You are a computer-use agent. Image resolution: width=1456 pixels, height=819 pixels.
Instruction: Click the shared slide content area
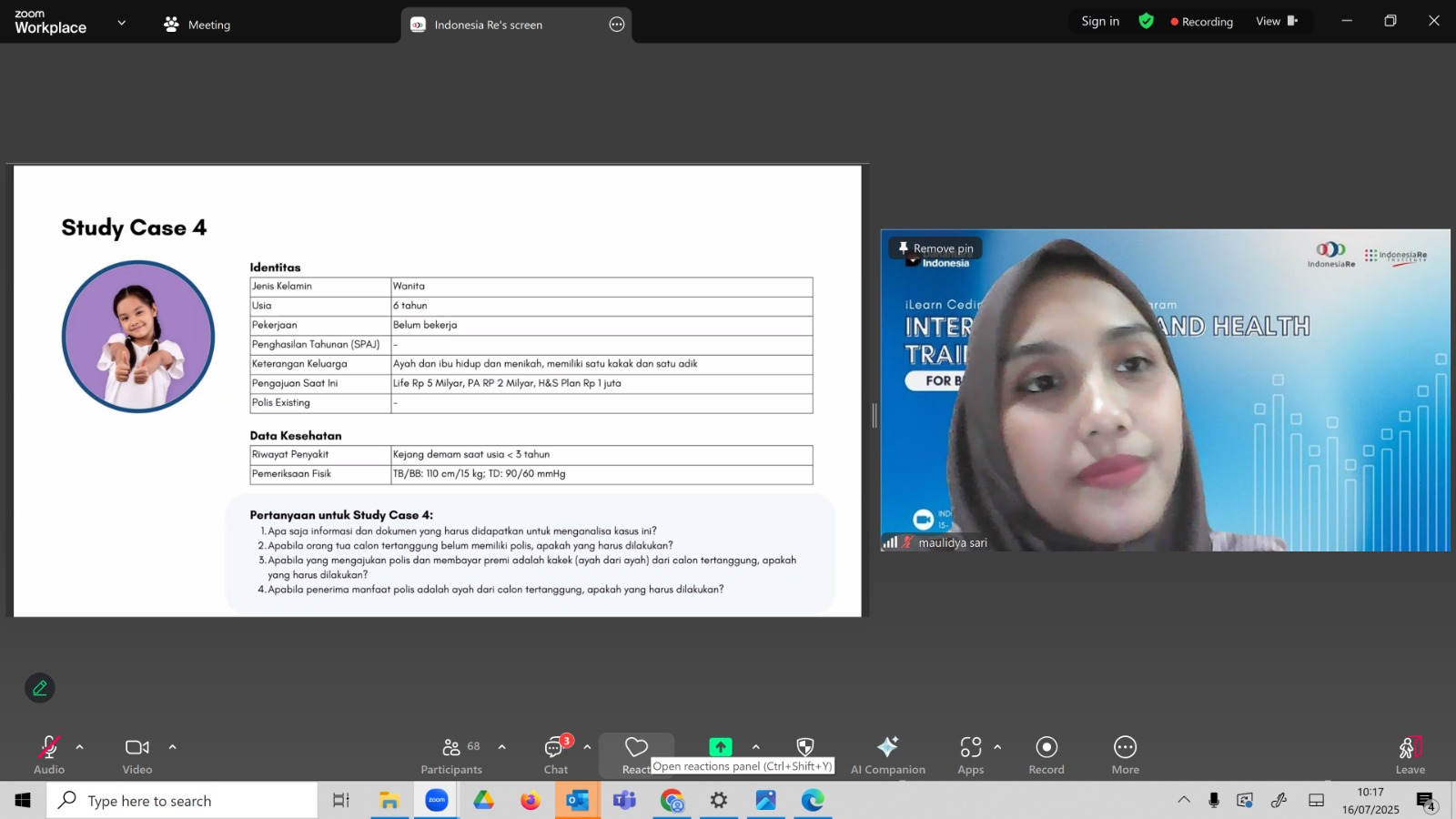[x=438, y=390]
